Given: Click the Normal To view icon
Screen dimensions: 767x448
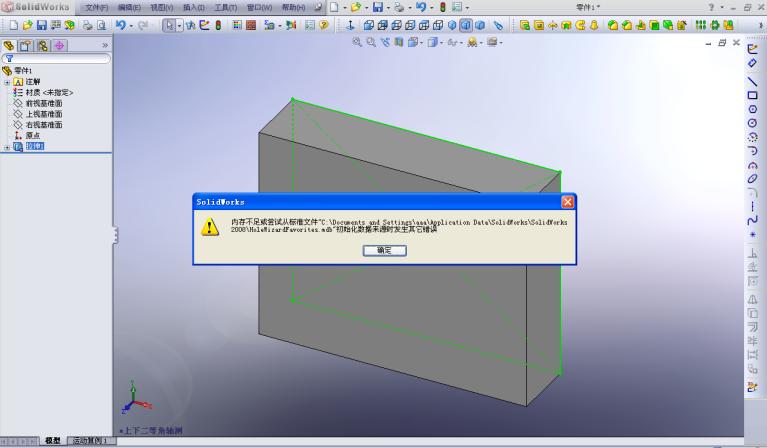Looking at the screenshot, I should pyautogui.click(x=350, y=25).
